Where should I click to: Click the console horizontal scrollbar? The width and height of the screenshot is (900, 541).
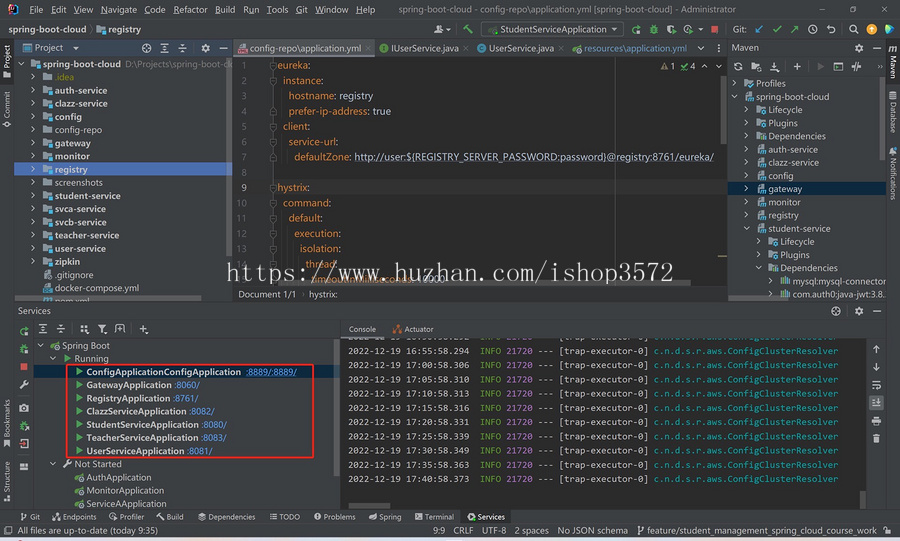tap(369, 505)
